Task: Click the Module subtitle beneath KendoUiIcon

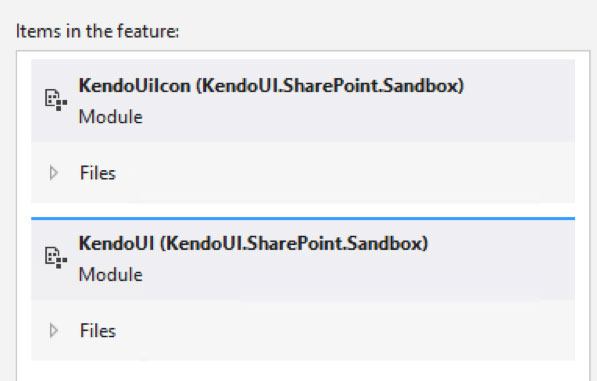Action: coord(110,117)
